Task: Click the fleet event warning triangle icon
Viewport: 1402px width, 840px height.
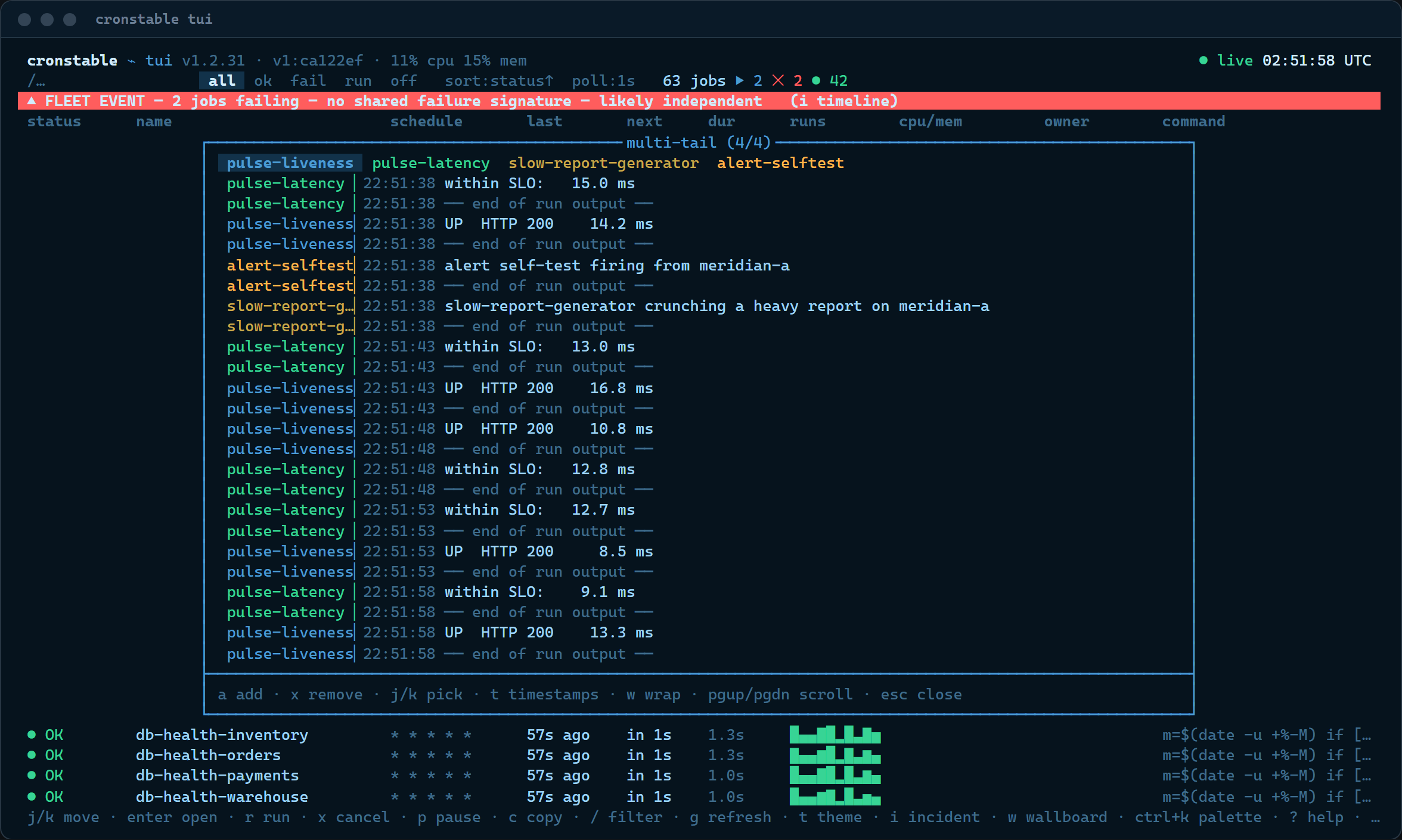Action: click(x=32, y=101)
